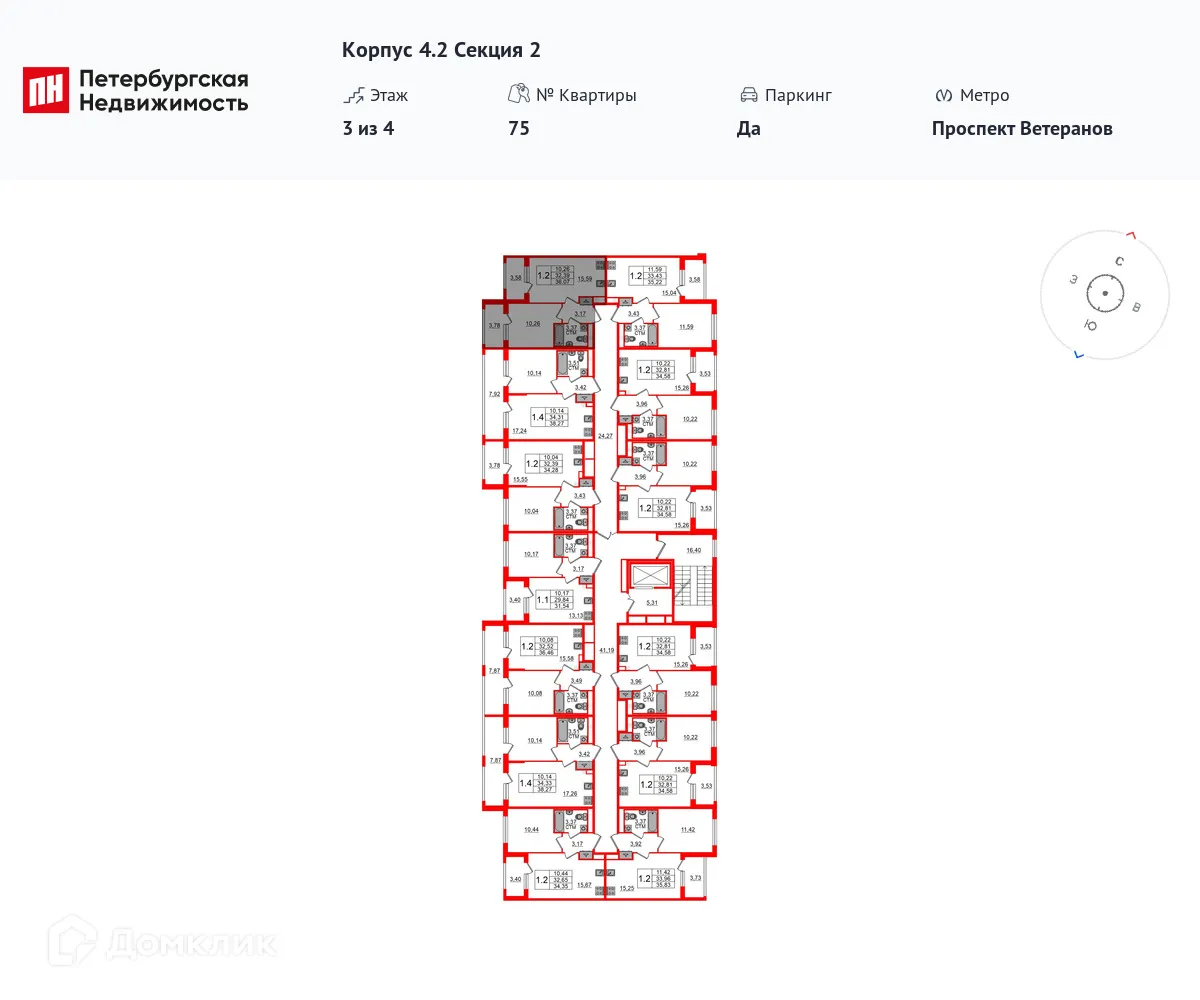
Task: Click the Петербургская Недвижимость company name
Action: coord(163,90)
